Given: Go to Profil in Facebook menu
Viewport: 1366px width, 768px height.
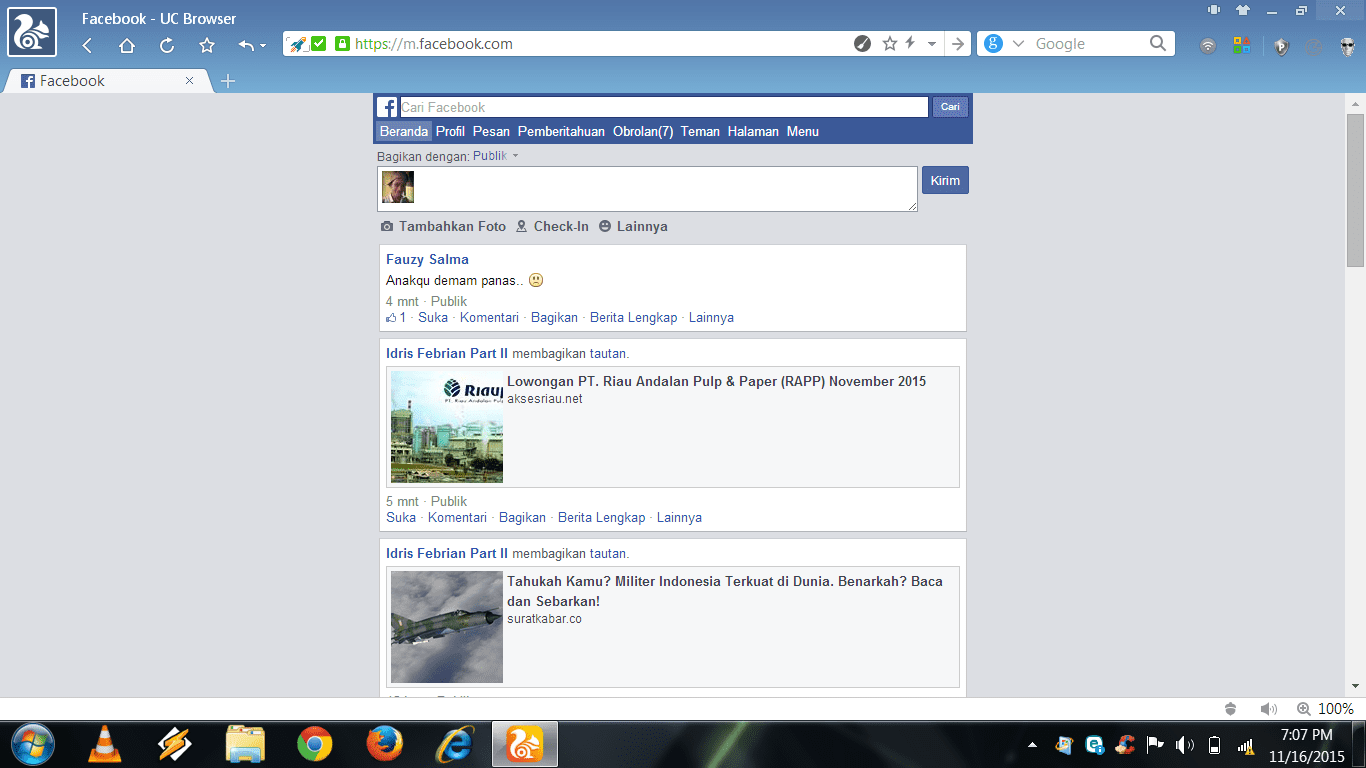Looking at the screenshot, I should point(451,131).
